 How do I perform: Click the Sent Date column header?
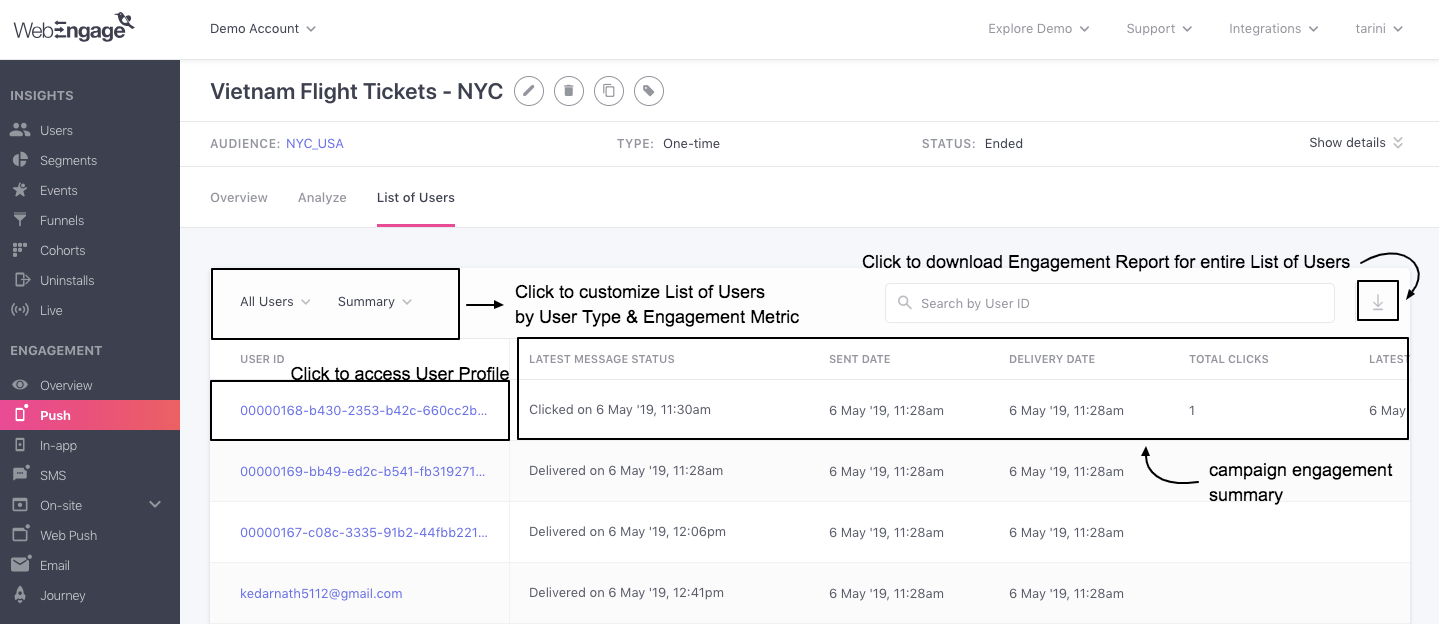[859, 359]
